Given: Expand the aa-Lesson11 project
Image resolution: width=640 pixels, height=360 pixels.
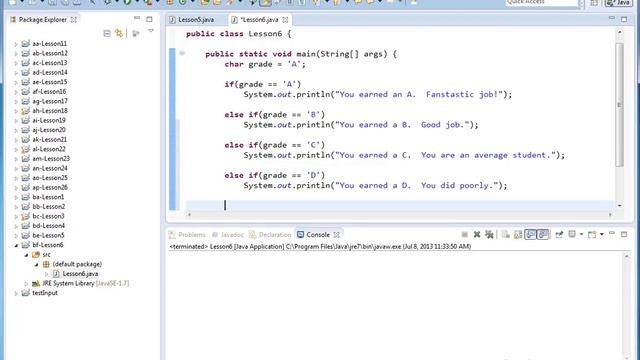Looking at the screenshot, I should [16, 44].
